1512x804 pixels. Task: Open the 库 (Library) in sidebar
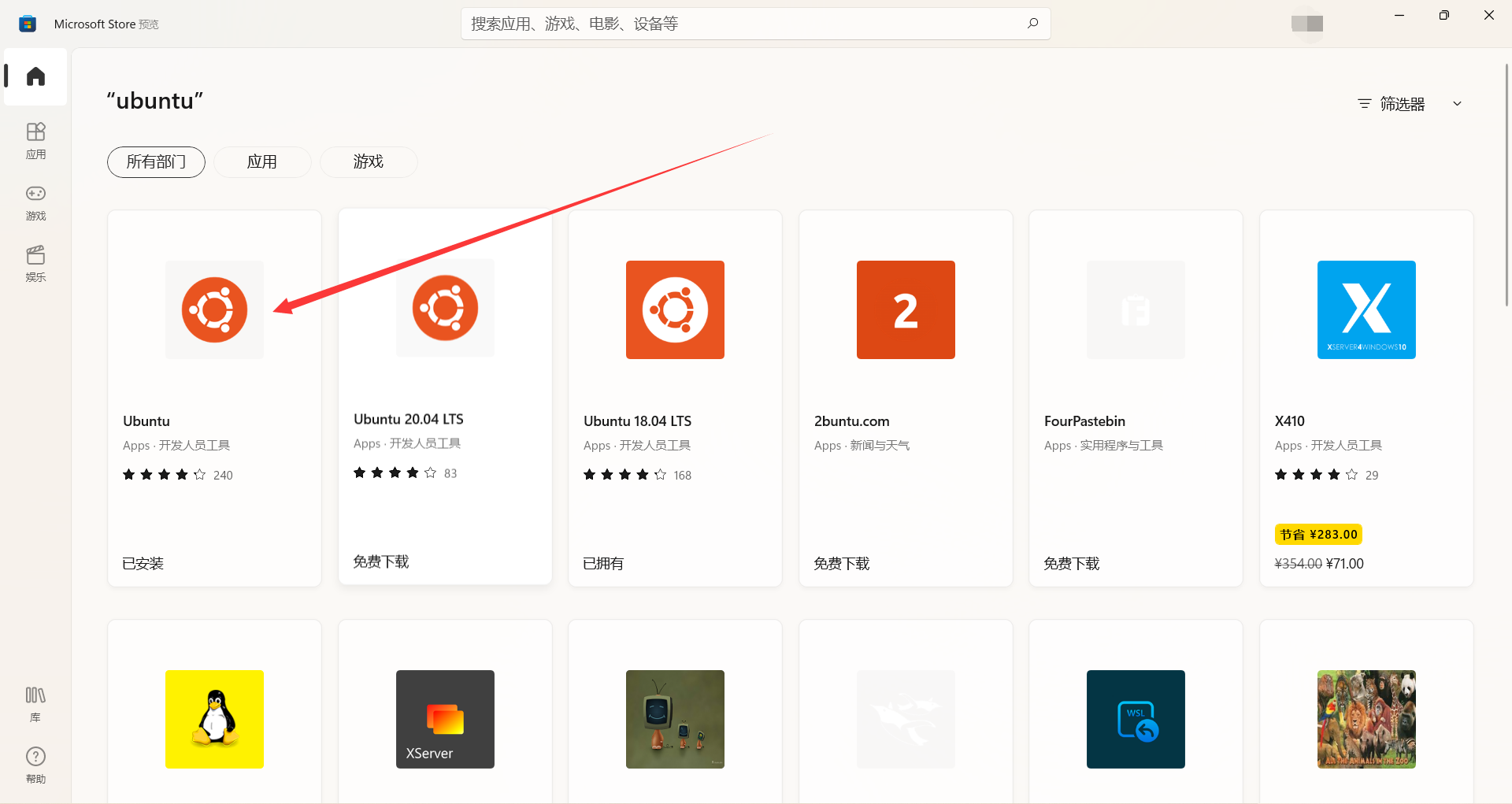tap(35, 704)
